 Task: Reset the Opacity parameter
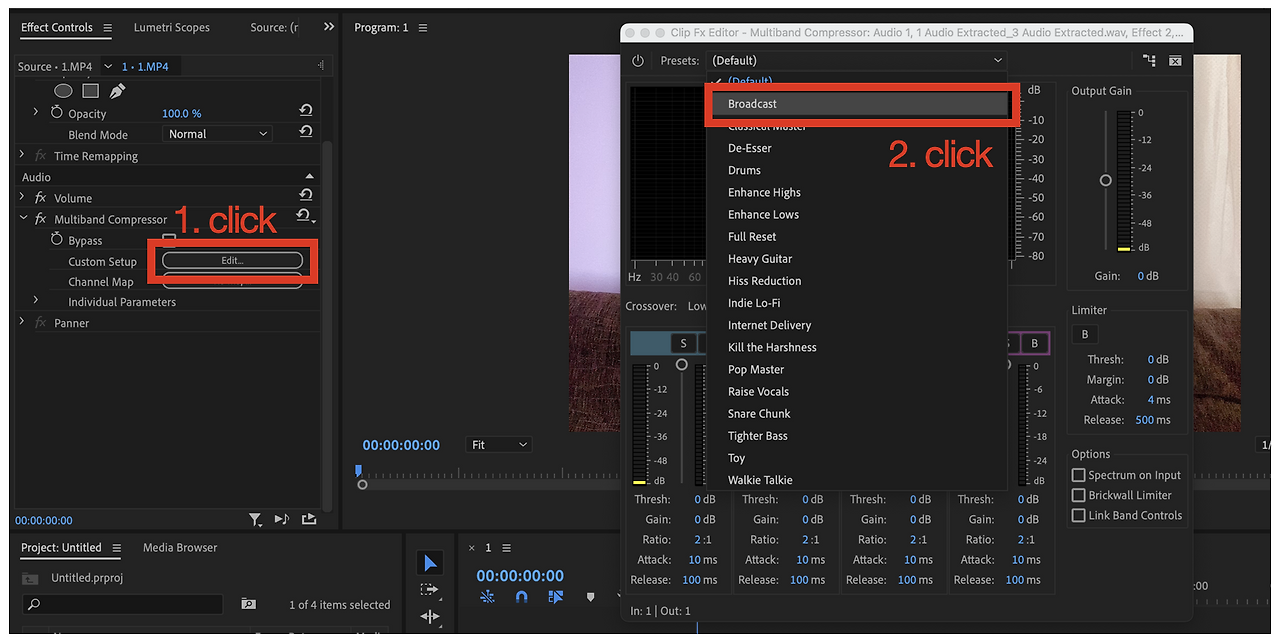pos(306,112)
